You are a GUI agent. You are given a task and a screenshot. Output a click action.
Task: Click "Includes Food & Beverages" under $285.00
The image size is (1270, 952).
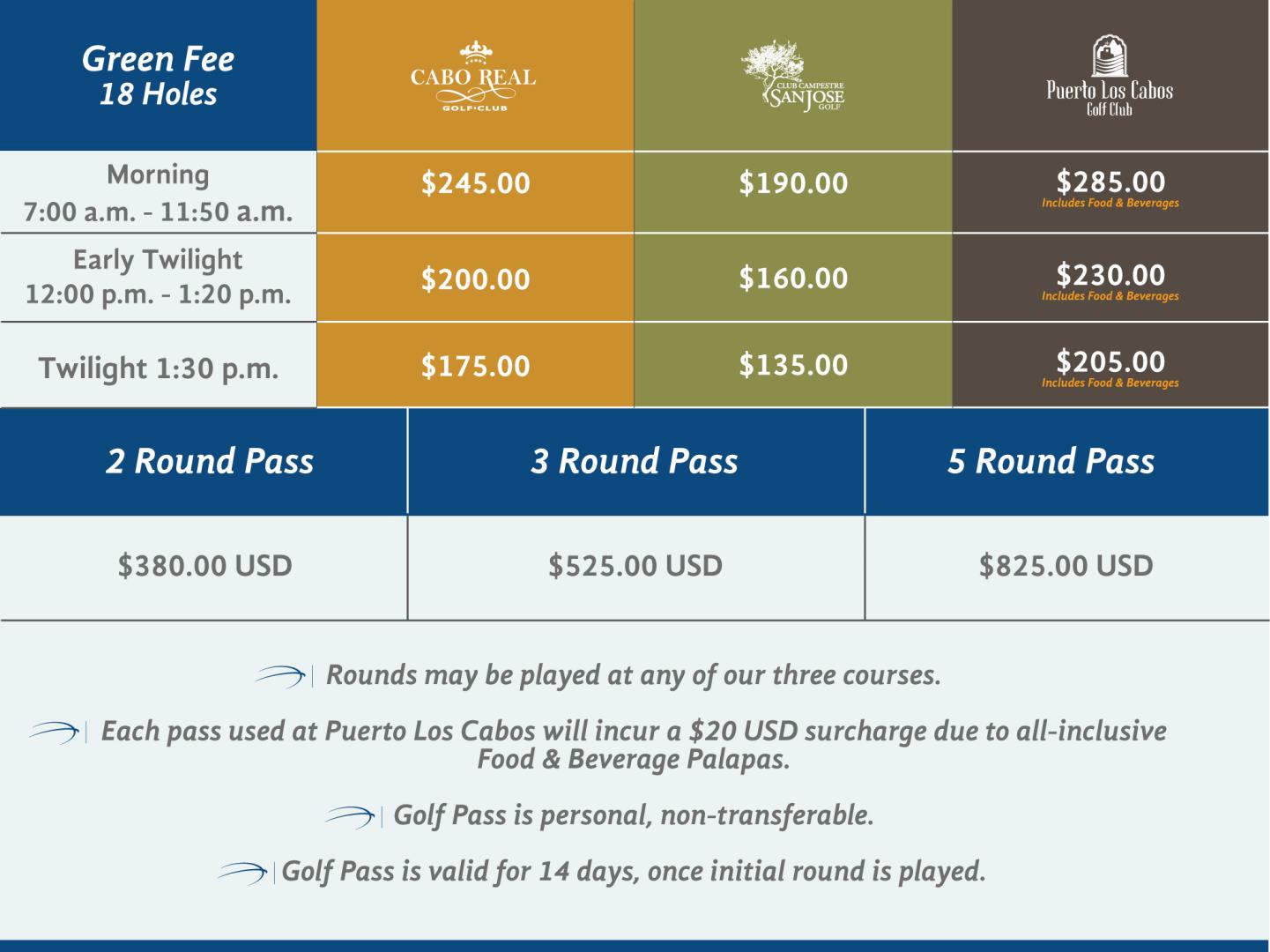click(x=1110, y=204)
